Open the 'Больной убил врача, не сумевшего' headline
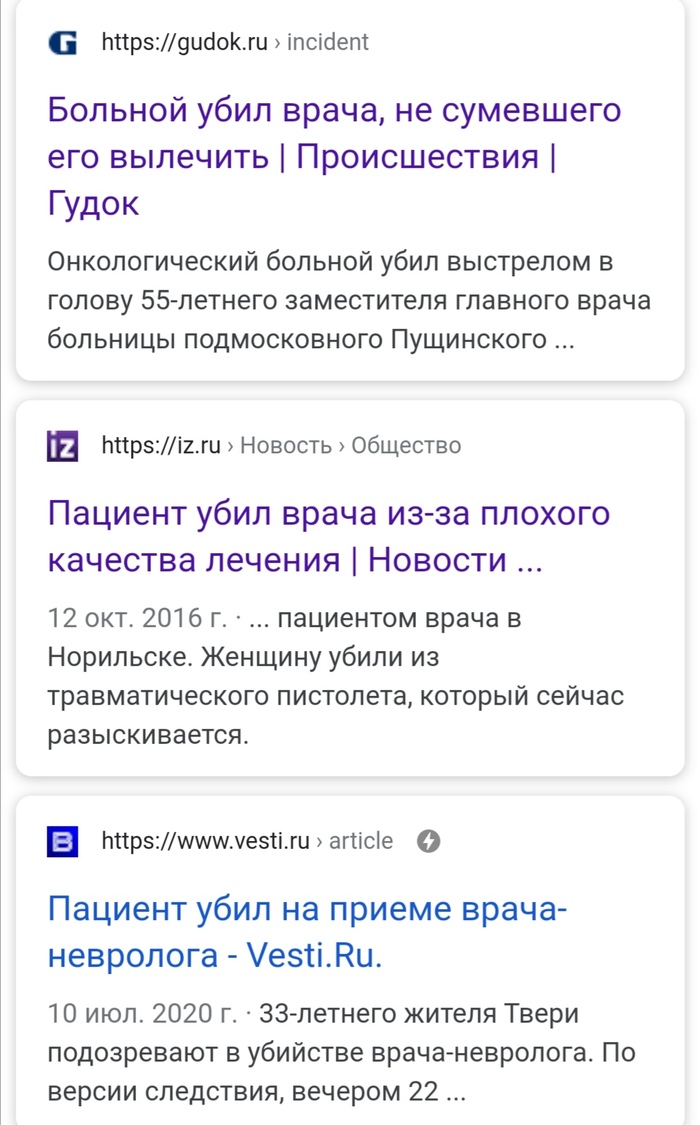 click(334, 110)
